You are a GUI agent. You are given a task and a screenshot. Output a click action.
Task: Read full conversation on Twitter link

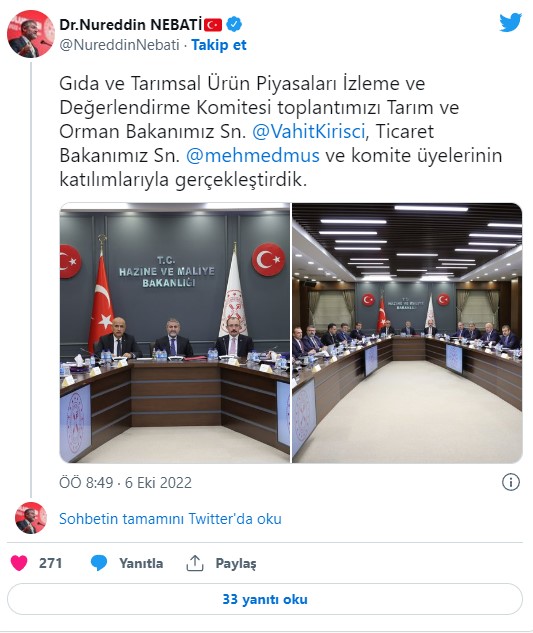170,518
